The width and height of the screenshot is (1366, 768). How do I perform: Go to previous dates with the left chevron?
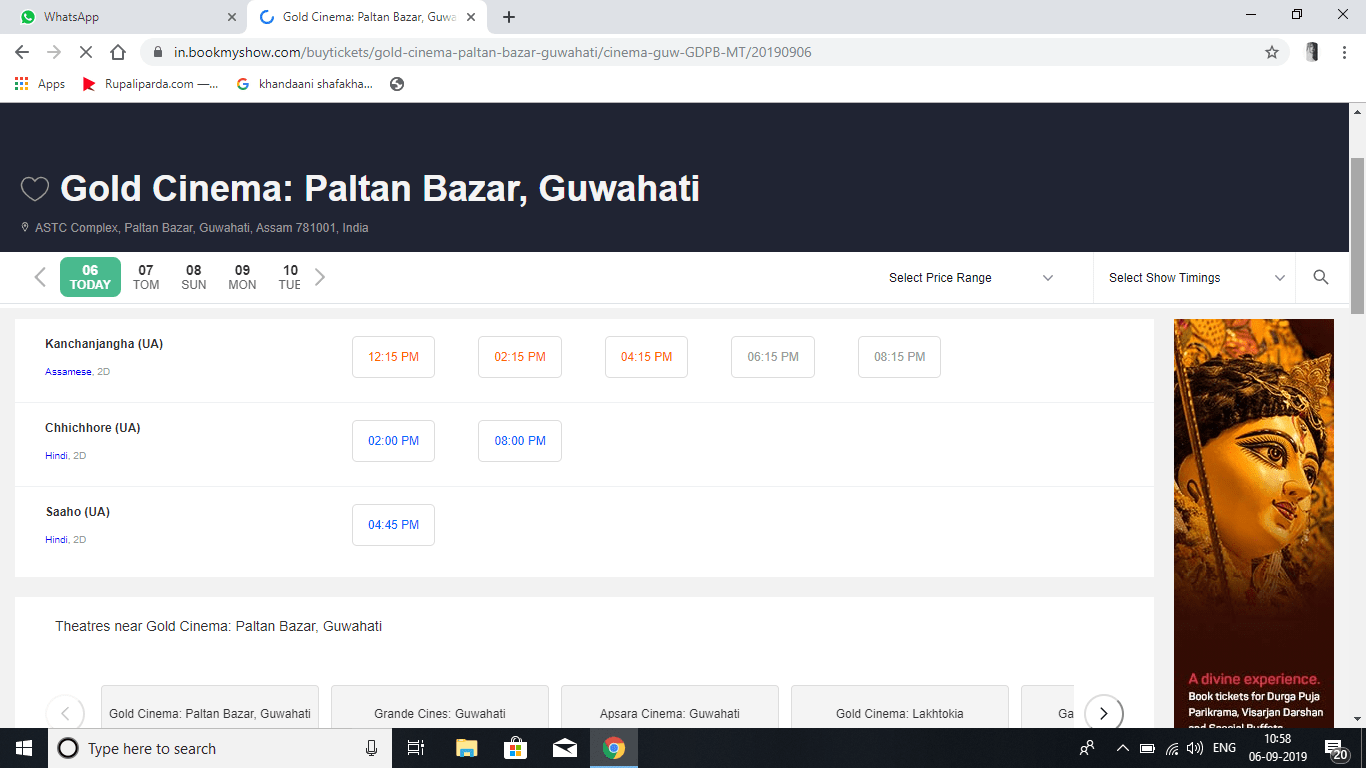click(40, 277)
